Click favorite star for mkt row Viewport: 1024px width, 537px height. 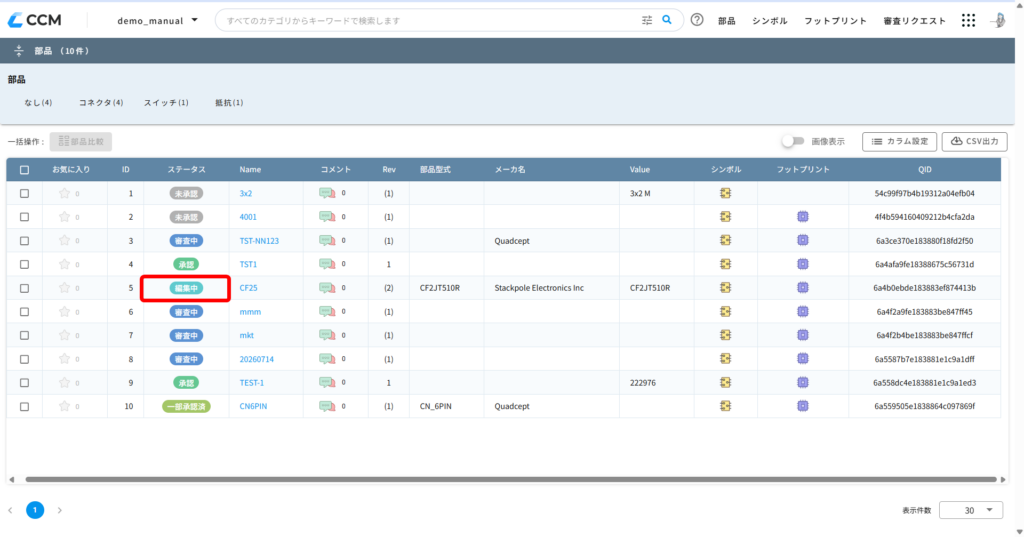click(64, 335)
